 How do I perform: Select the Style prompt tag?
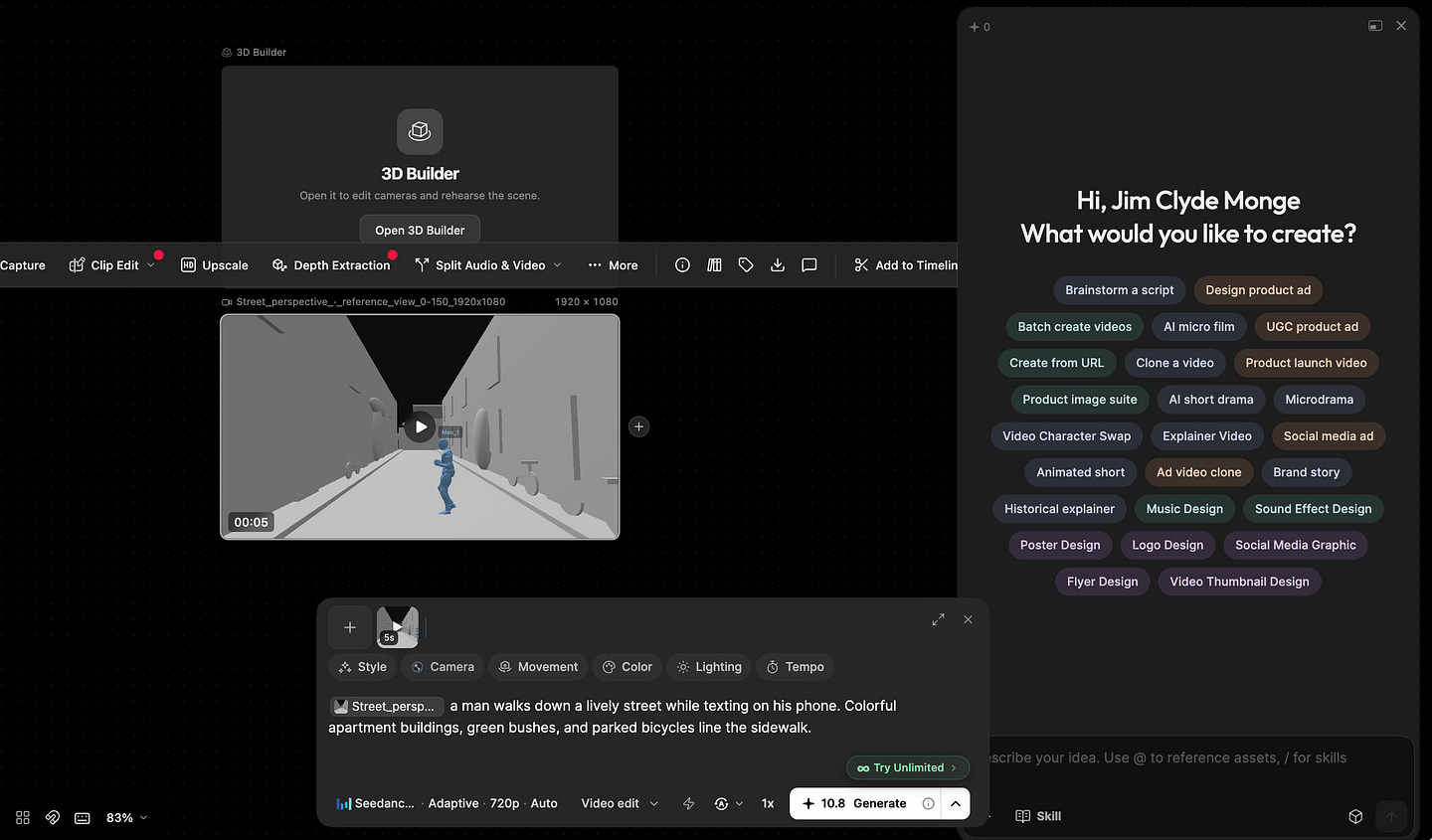click(362, 667)
